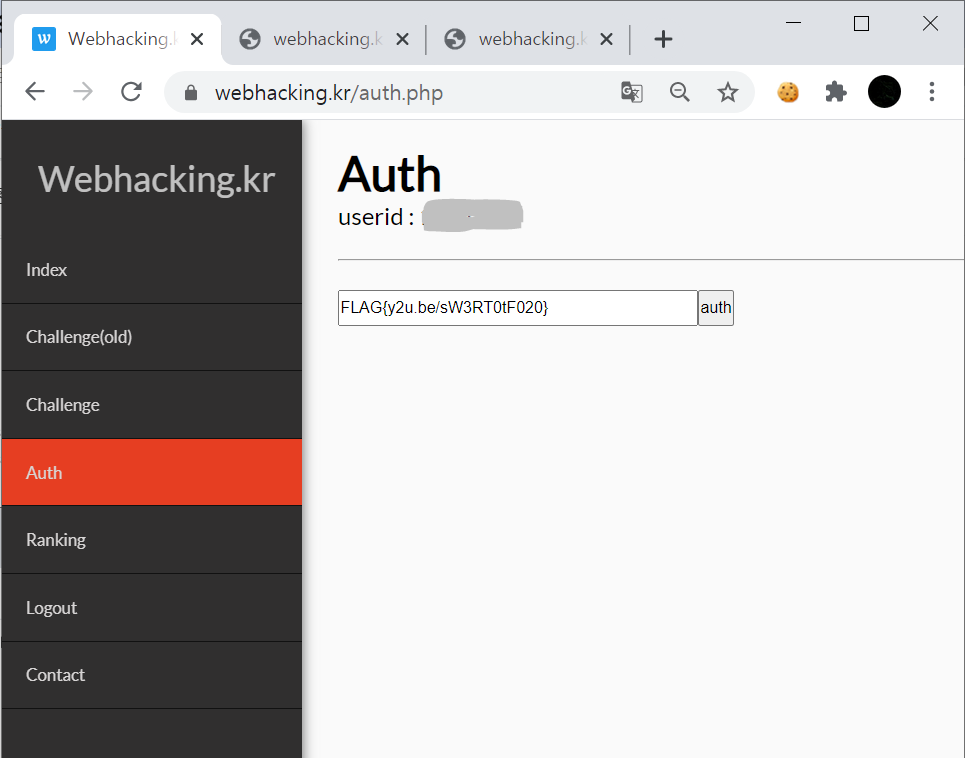
Task: Open the cookie extension icon
Action: (788, 92)
